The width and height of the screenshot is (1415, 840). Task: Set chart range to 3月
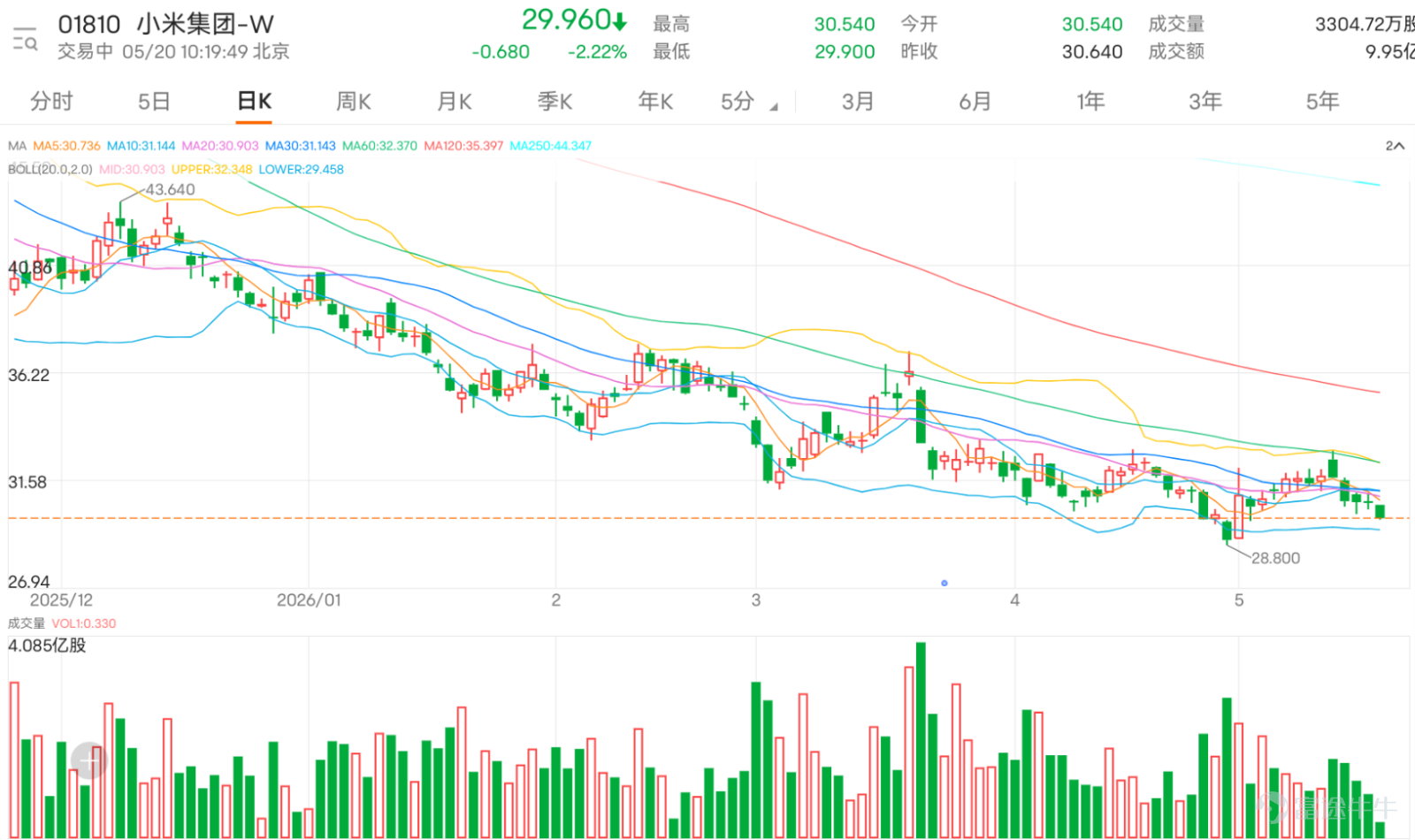[858, 102]
